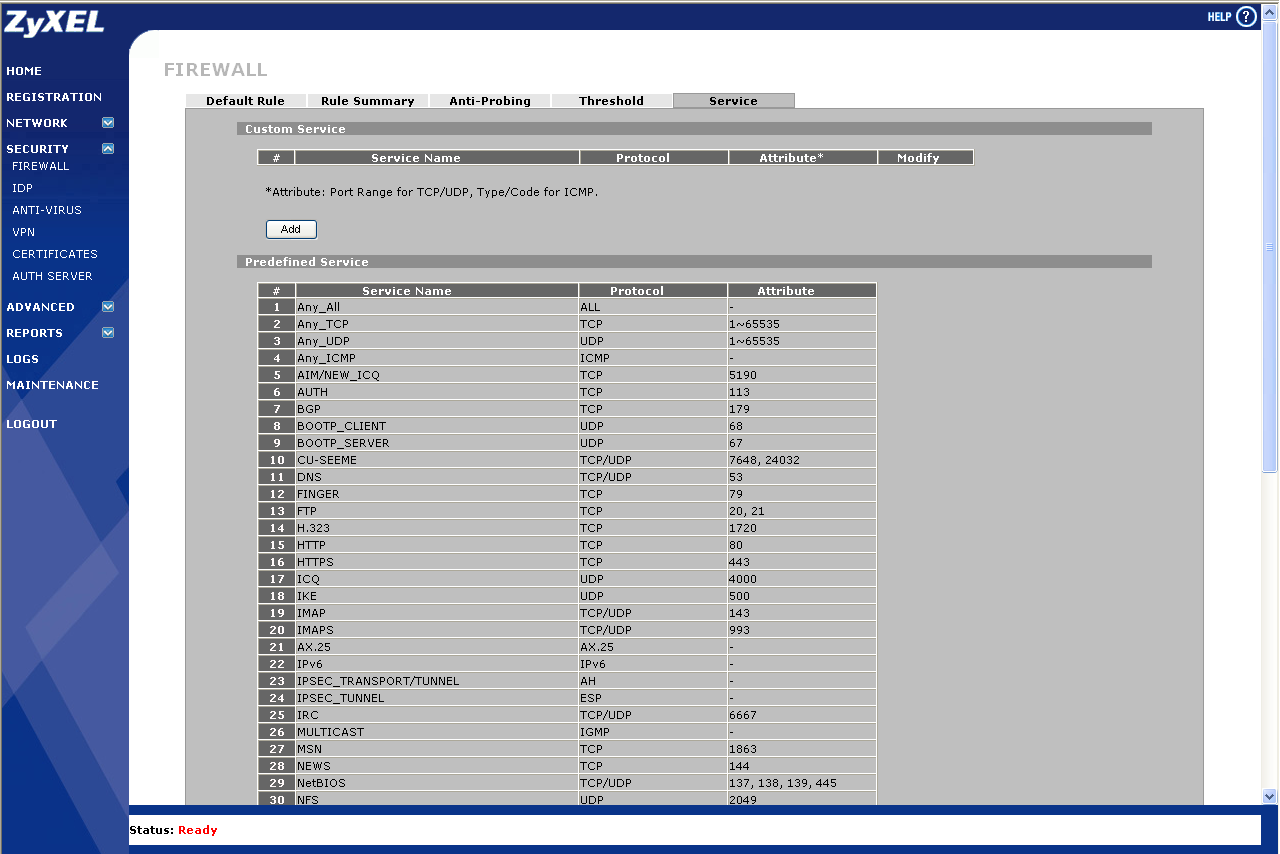Select the H.323 service name

tap(313, 528)
